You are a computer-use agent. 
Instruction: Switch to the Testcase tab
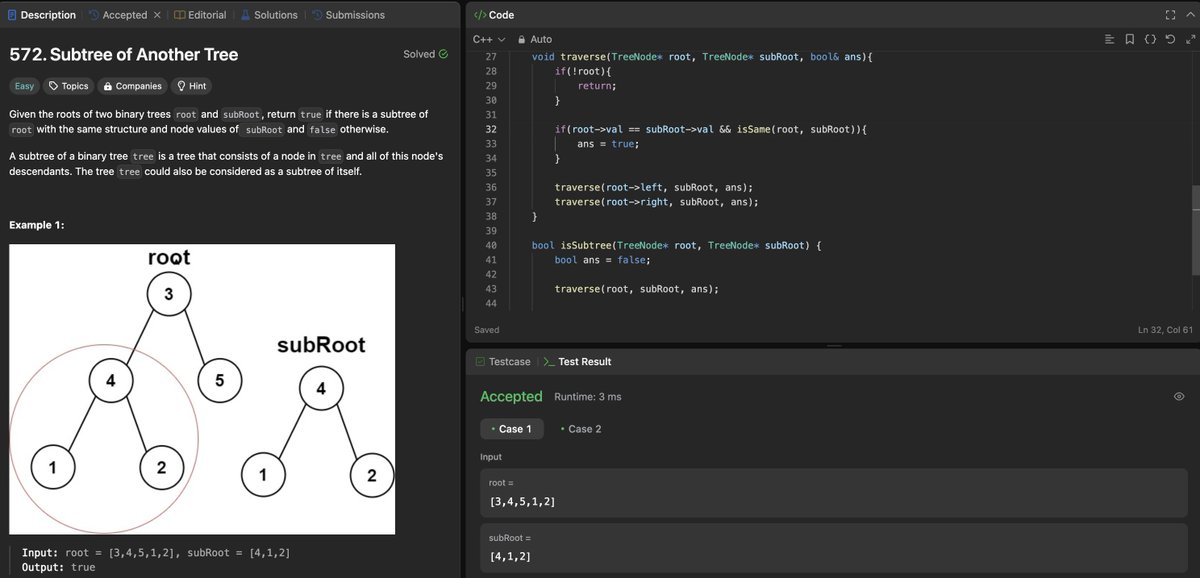pyautogui.click(x=501, y=361)
